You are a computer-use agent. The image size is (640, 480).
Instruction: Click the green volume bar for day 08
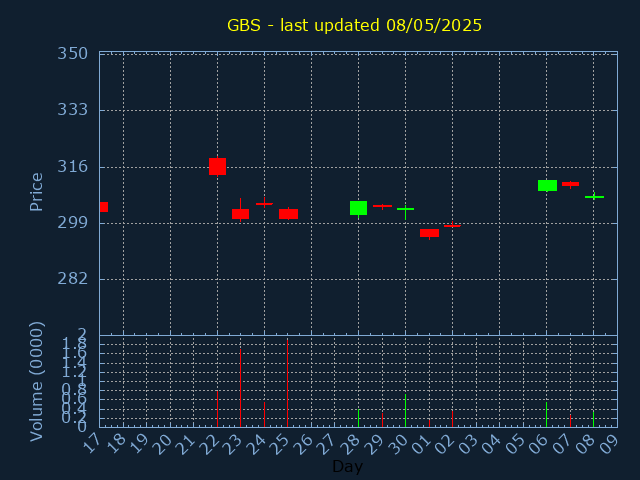pos(593,419)
